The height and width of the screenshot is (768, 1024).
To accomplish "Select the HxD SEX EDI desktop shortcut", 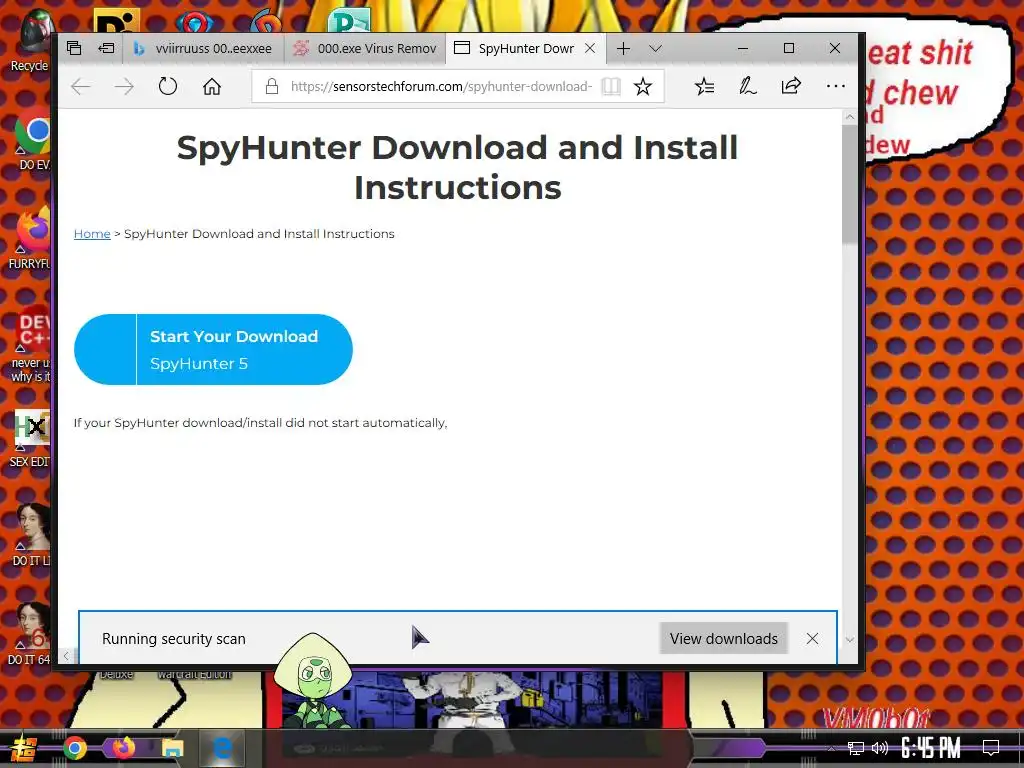I will pos(30,438).
